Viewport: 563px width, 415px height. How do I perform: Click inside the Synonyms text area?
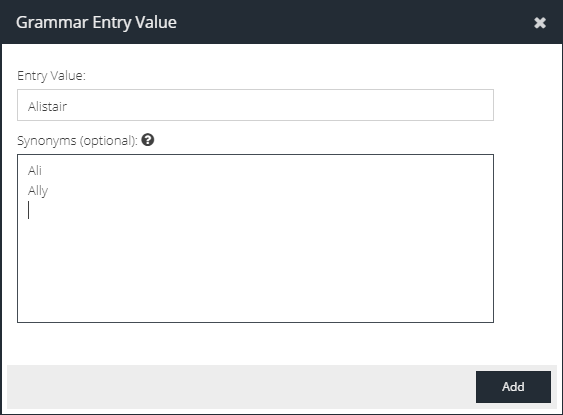(255, 238)
